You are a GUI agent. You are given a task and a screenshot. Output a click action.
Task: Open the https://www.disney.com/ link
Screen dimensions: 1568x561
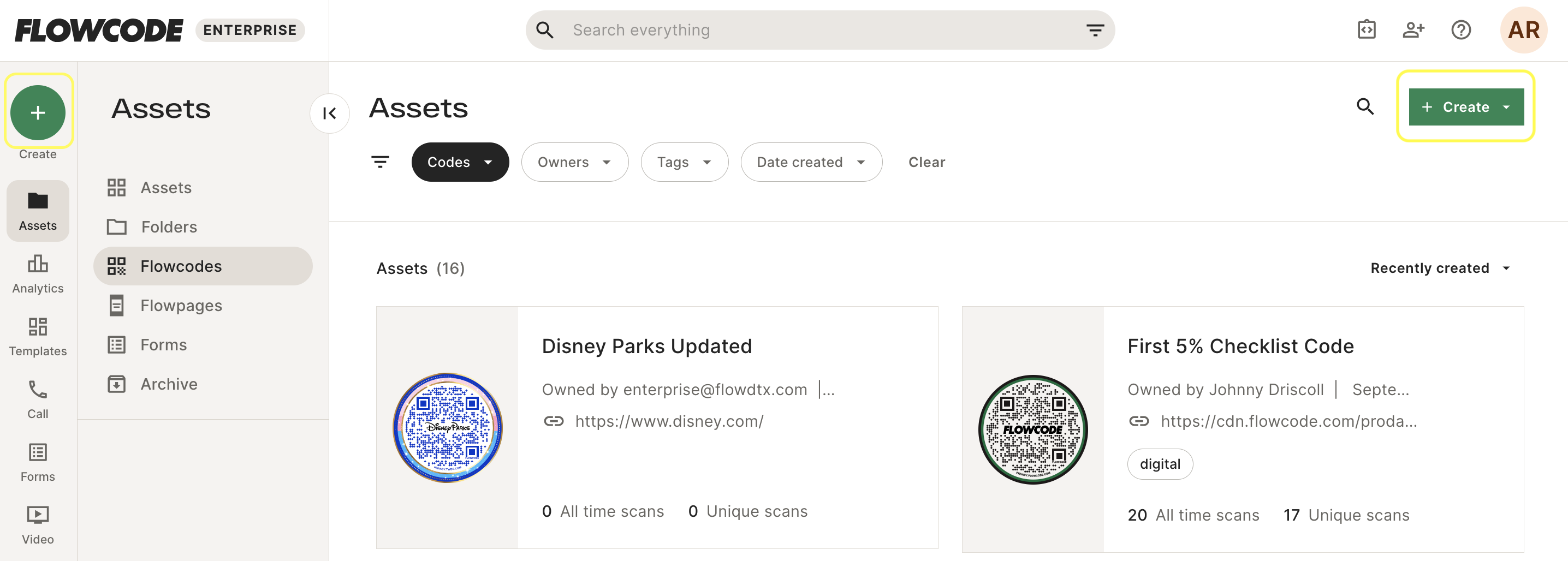tap(669, 421)
